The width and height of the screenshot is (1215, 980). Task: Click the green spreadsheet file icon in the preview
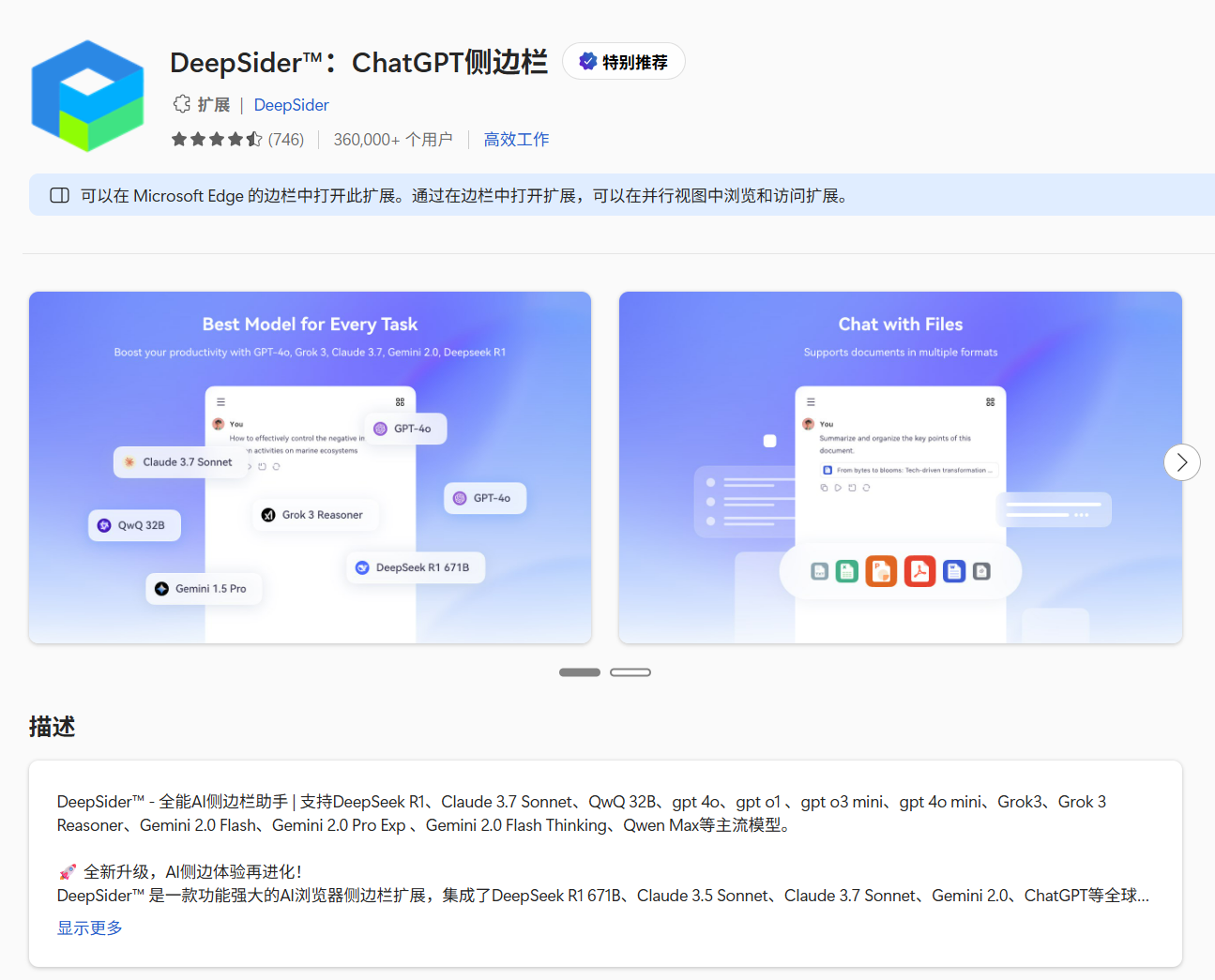pos(847,571)
